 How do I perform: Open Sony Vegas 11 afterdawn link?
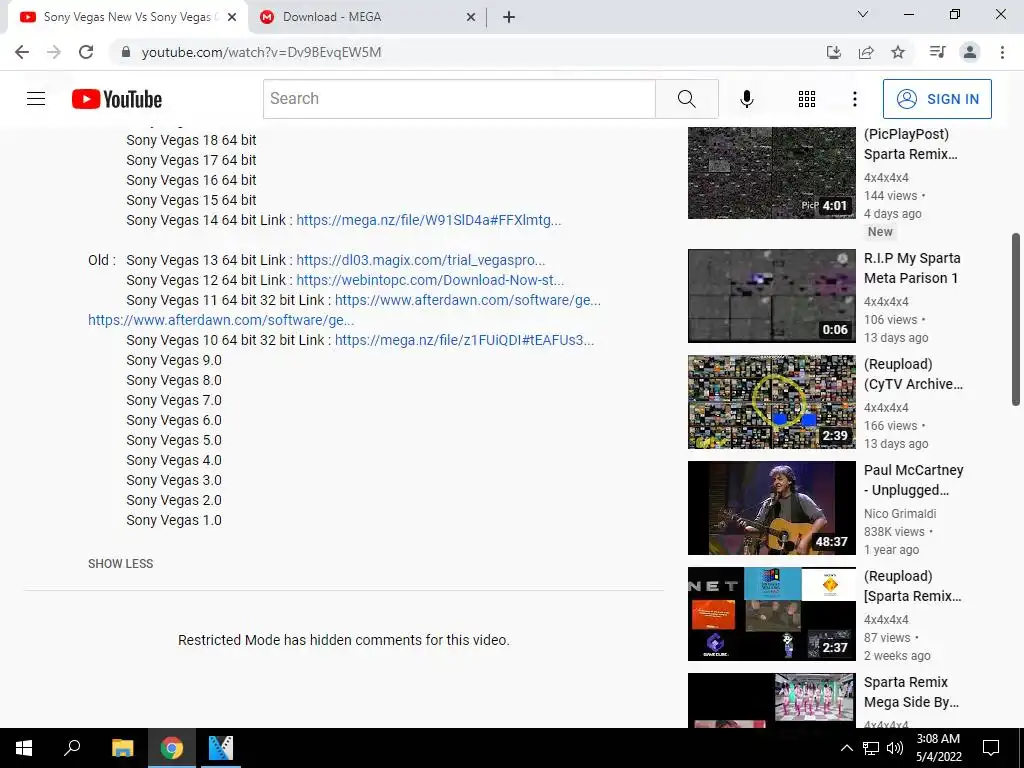pyautogui.click(x=468, y=300)
